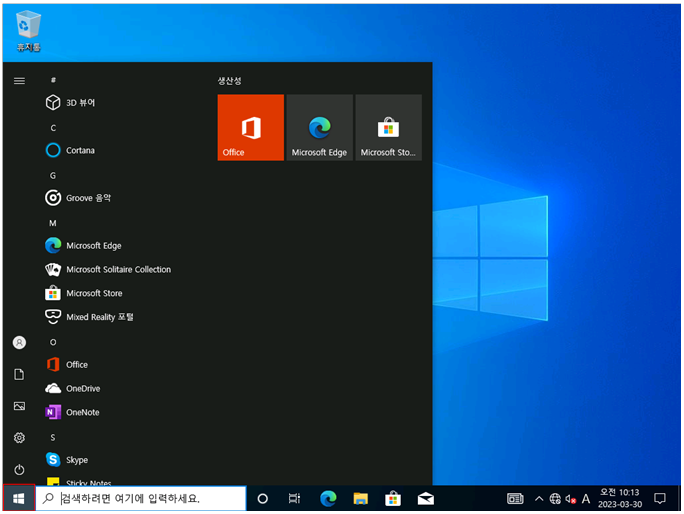Screen dimensions: 684x514
Task: Toggle the input language indicator A
Action: coord(586,498)
